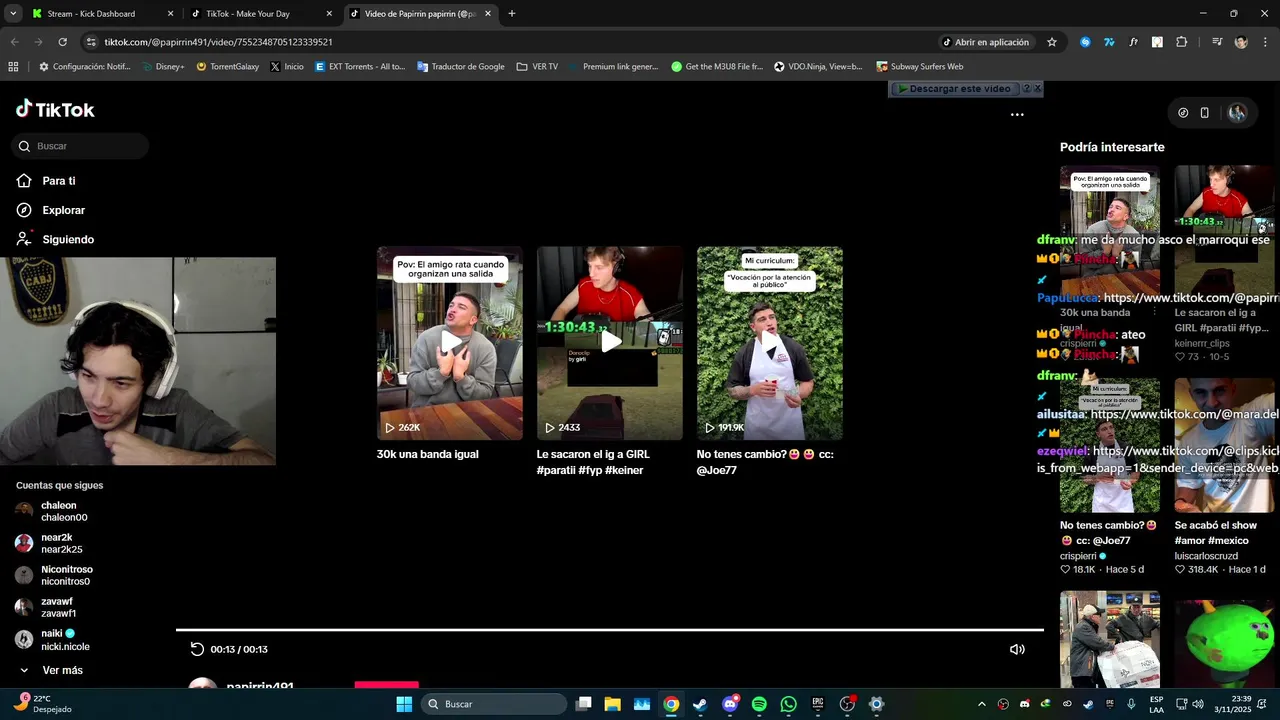The width and height of the screenshot is (1280, 720).
Task: Close the Stream - Kick Dashboard tab
Action: point(170,14)
